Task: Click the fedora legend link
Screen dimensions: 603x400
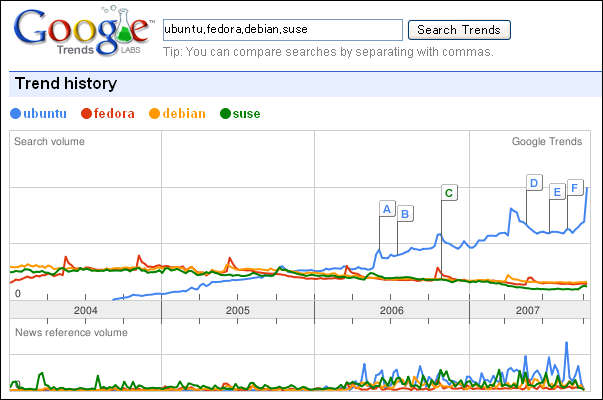Action: [114, 113]
